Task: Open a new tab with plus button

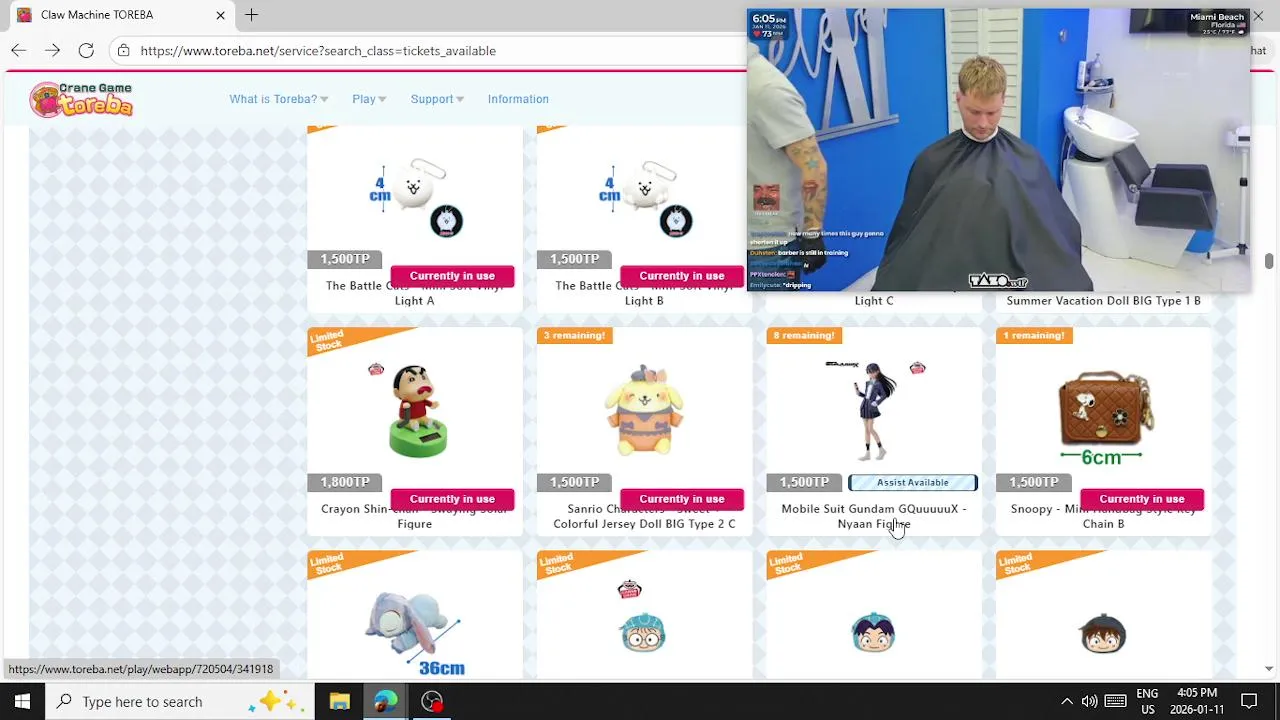Action: coord(252,15)
